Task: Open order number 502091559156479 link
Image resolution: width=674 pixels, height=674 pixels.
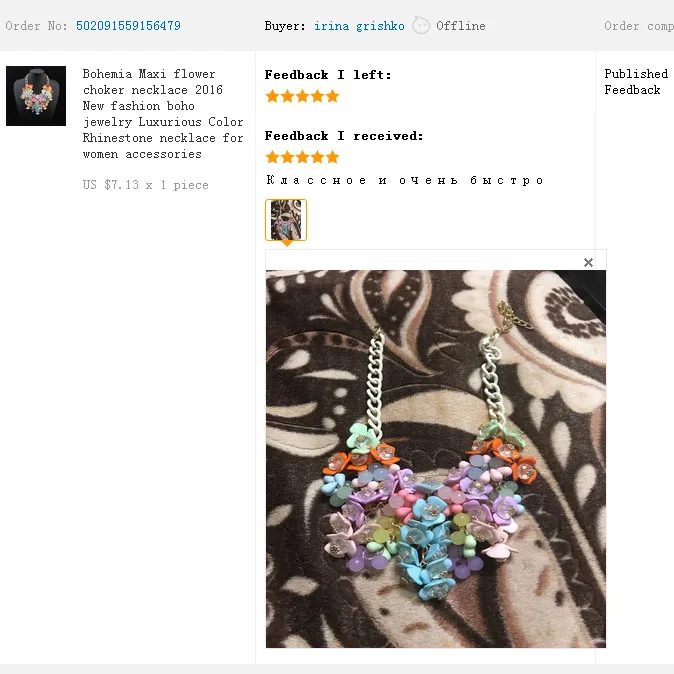Action: tap(128, 26)
